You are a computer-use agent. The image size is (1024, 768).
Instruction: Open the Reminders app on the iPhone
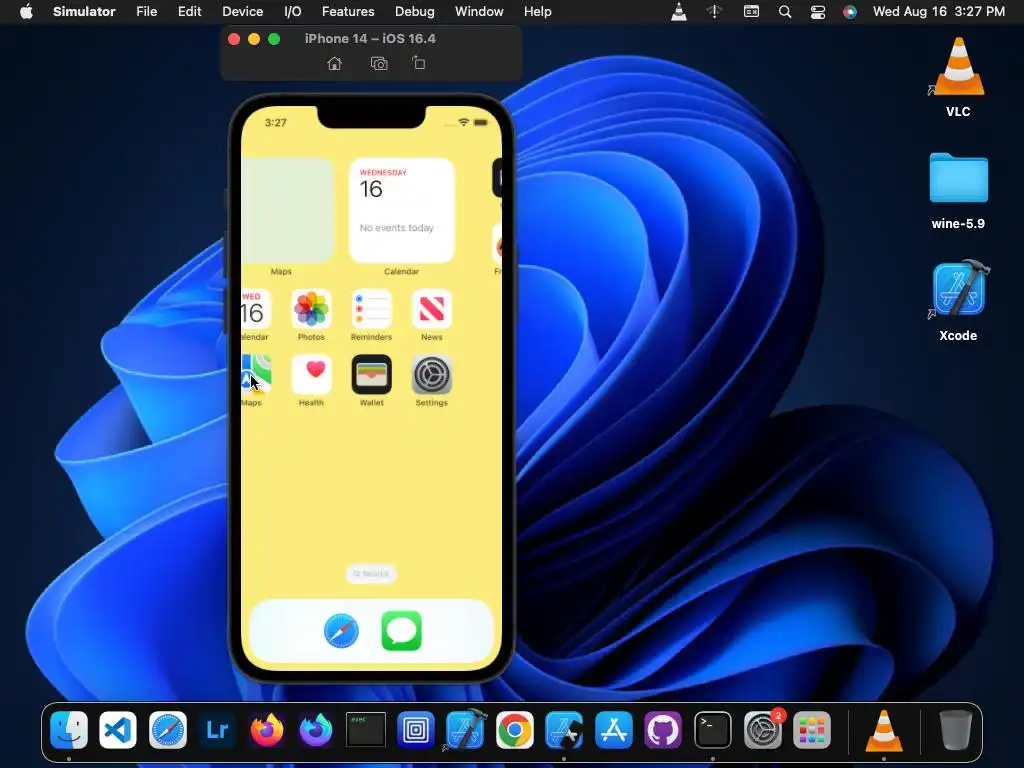372,309
